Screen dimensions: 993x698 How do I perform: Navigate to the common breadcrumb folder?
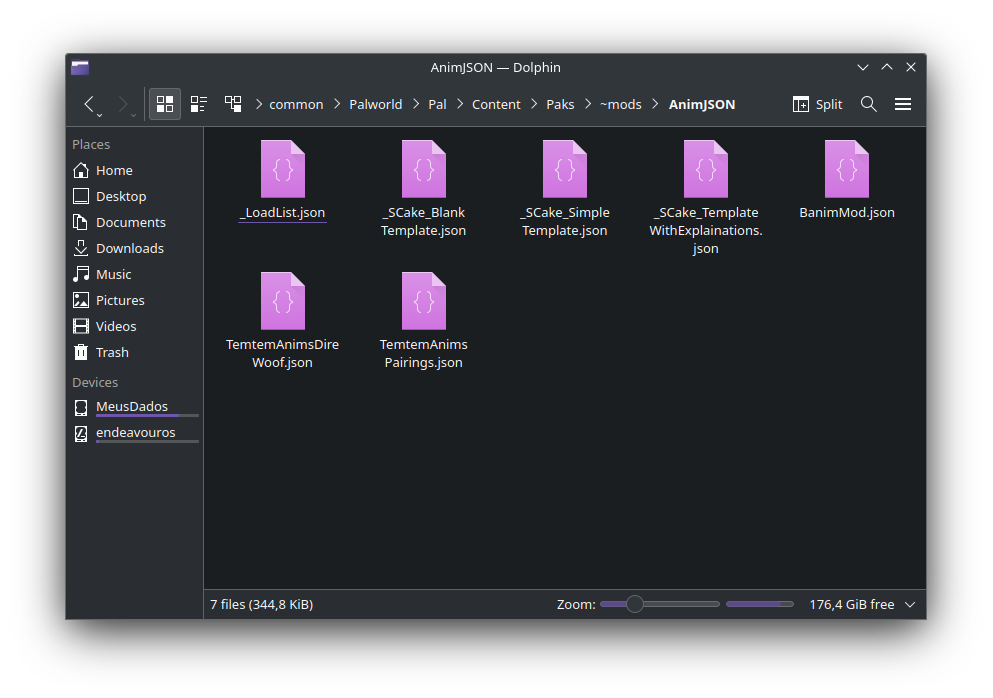coord(296,105)
